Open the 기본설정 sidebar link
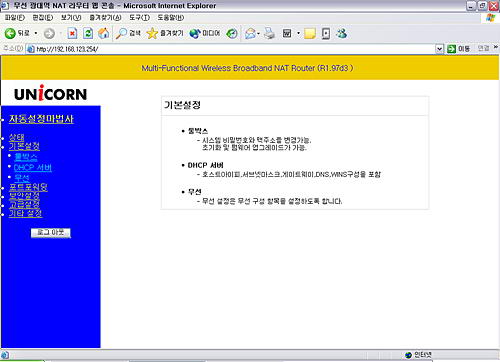500x362 pixels. coord(24,146)
